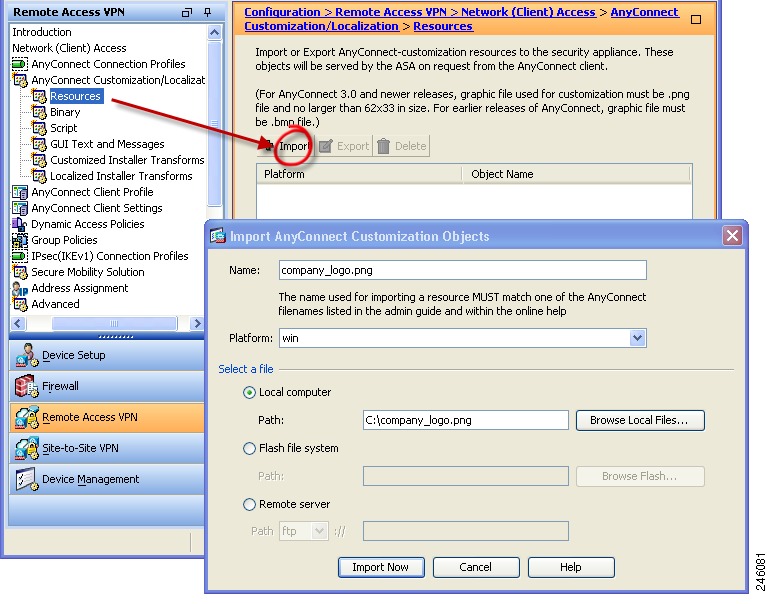Click the Script tree node icon

[x=39, y=128]
